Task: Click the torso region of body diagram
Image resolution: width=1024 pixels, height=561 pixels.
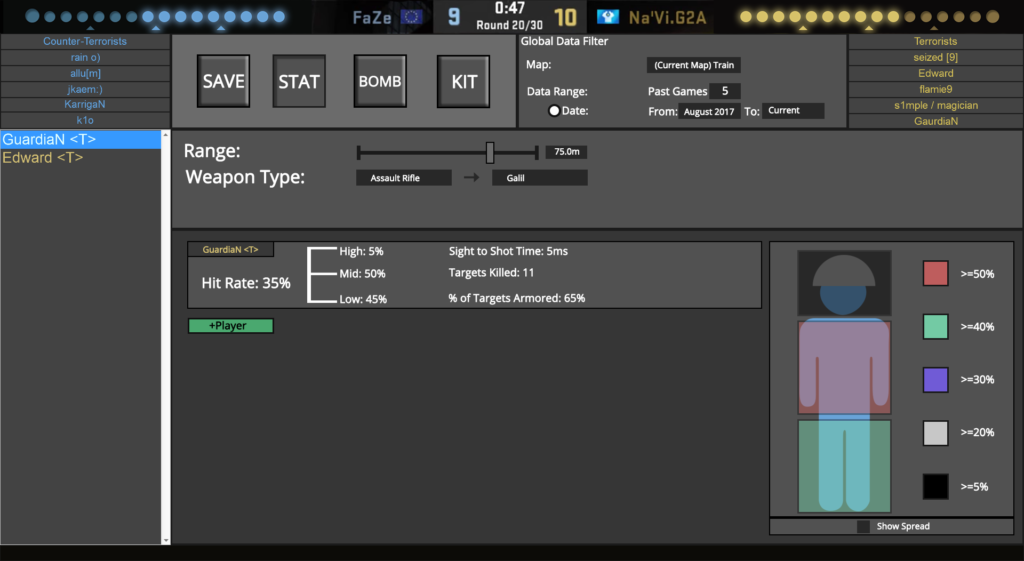Action: point(844,367)
